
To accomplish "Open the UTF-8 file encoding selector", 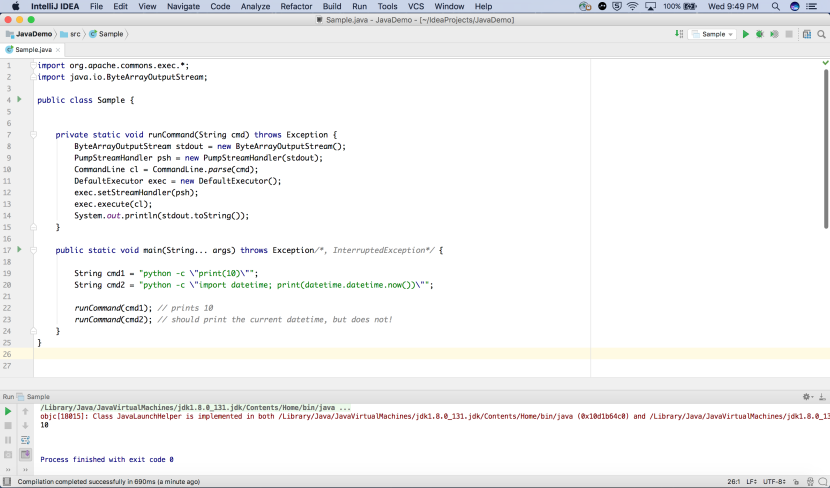I will 775,481.
